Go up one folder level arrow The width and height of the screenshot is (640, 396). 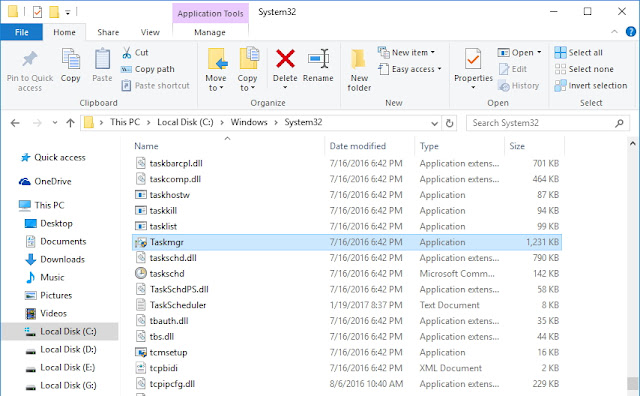click(70, 123)
